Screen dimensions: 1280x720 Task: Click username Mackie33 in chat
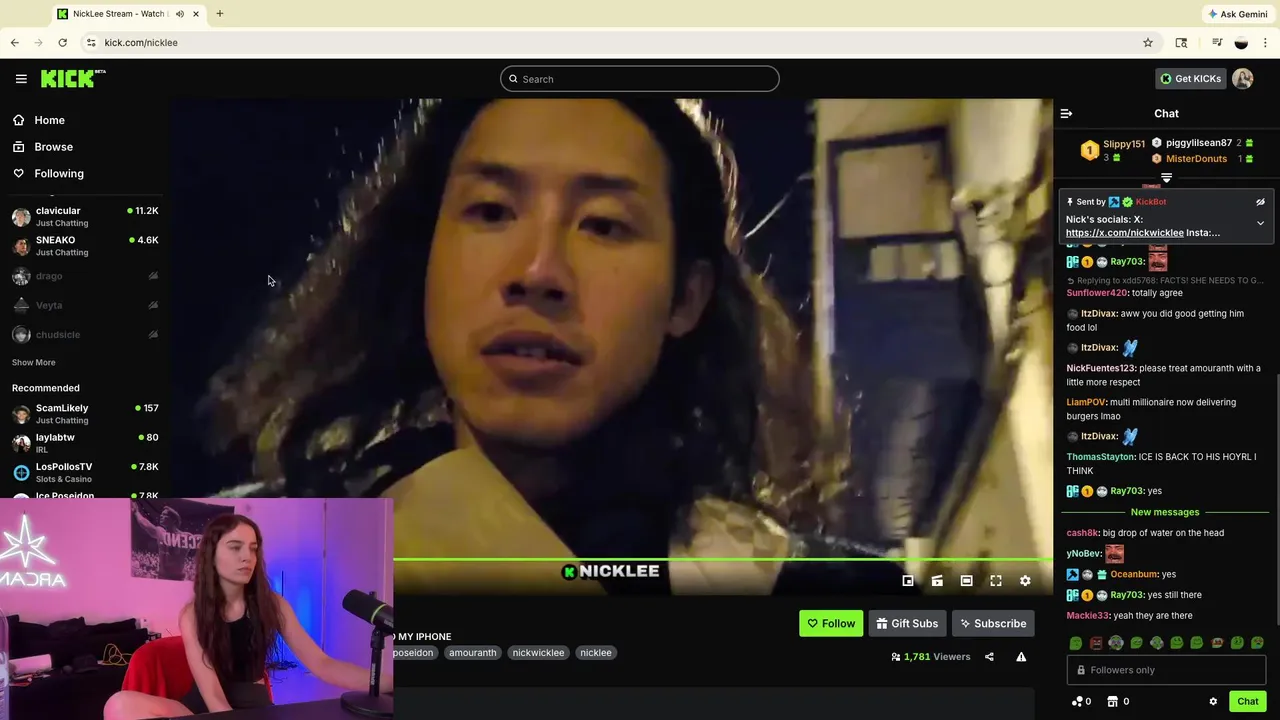[x=1087, y=616]
